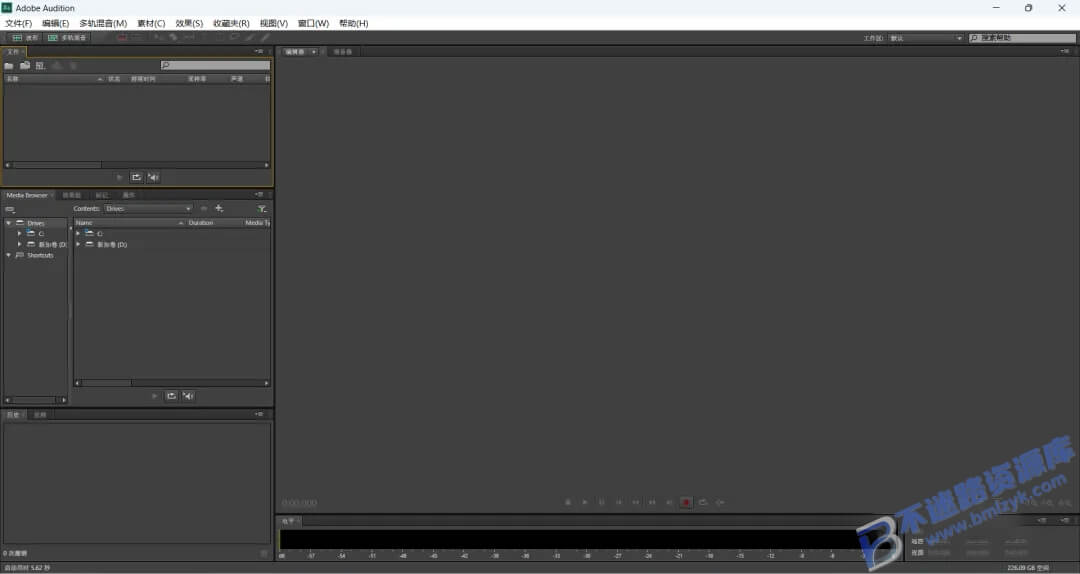Toggle Skip Selection in transport controls
The width and height of the screenshot is (1080, 574).
click(720, 502)
